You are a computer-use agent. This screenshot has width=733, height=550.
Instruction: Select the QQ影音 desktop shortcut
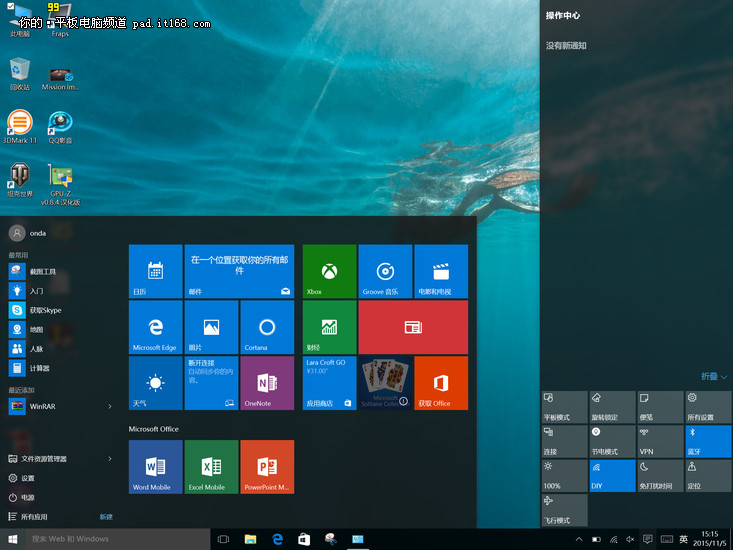click(60, 127)
